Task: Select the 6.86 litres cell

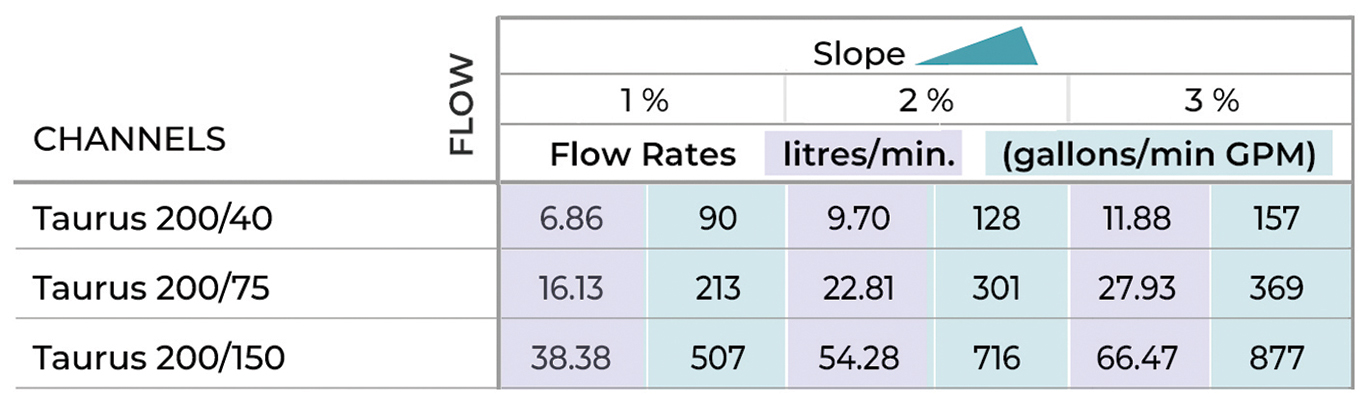Action: (x=573, y=218)
